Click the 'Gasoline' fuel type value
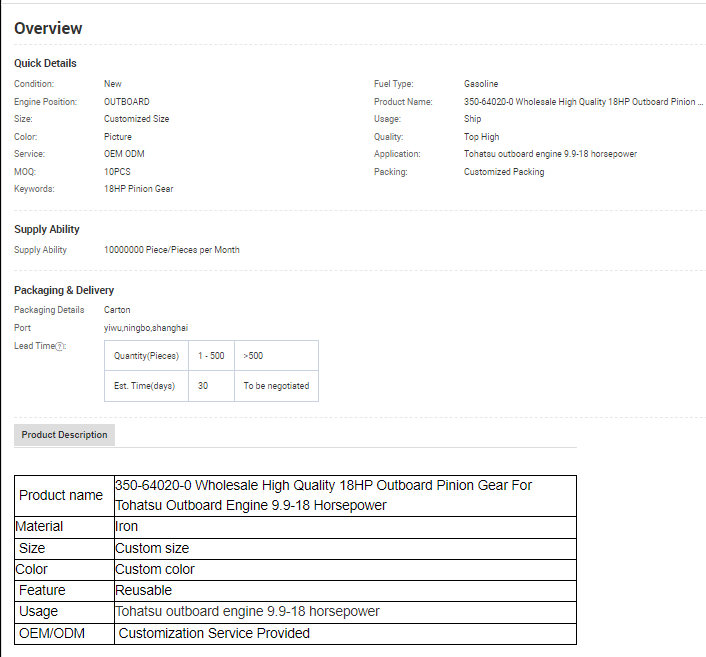 (x=481, y=84)
